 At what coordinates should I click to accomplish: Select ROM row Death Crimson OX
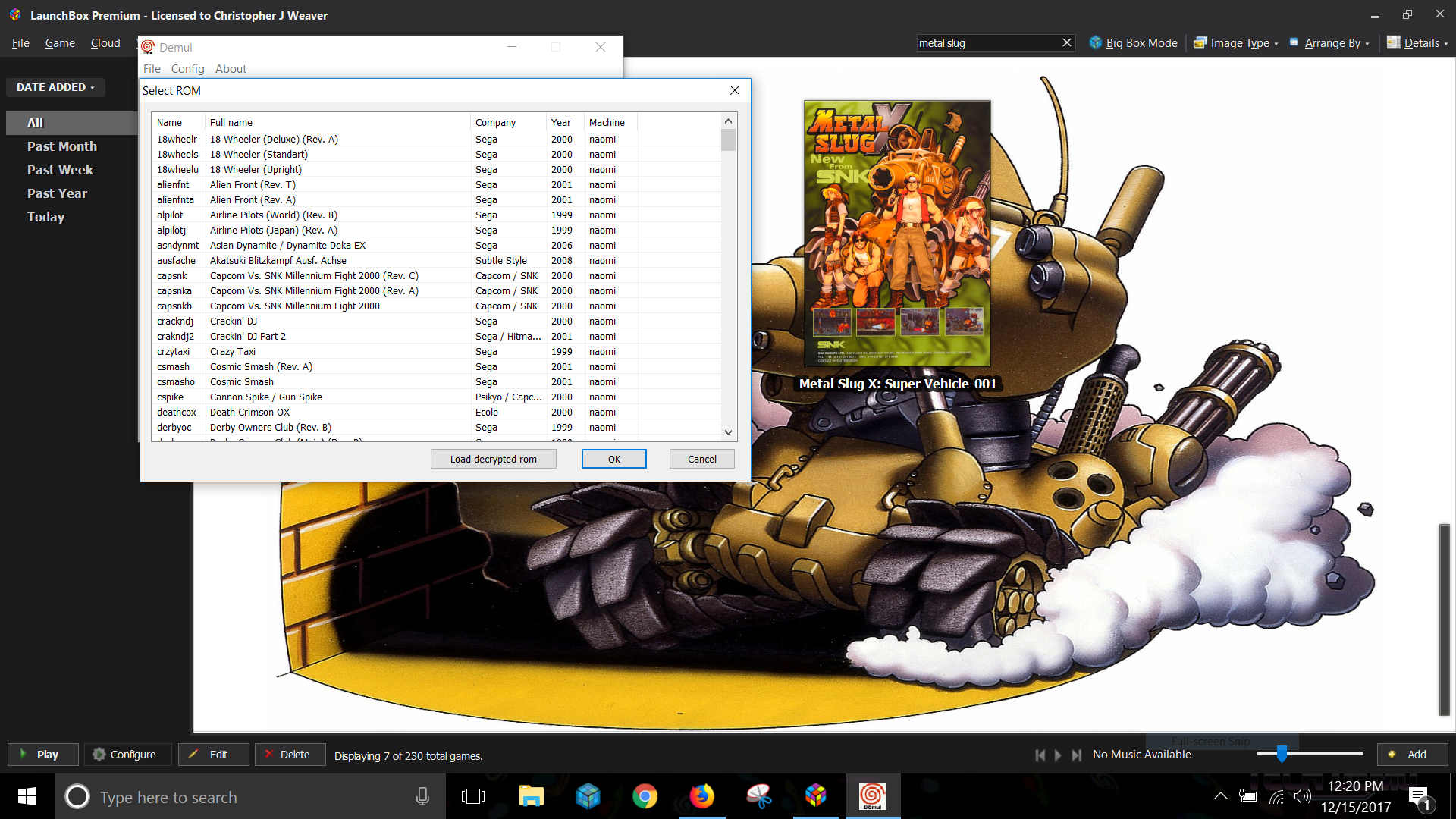click(436, 412)
